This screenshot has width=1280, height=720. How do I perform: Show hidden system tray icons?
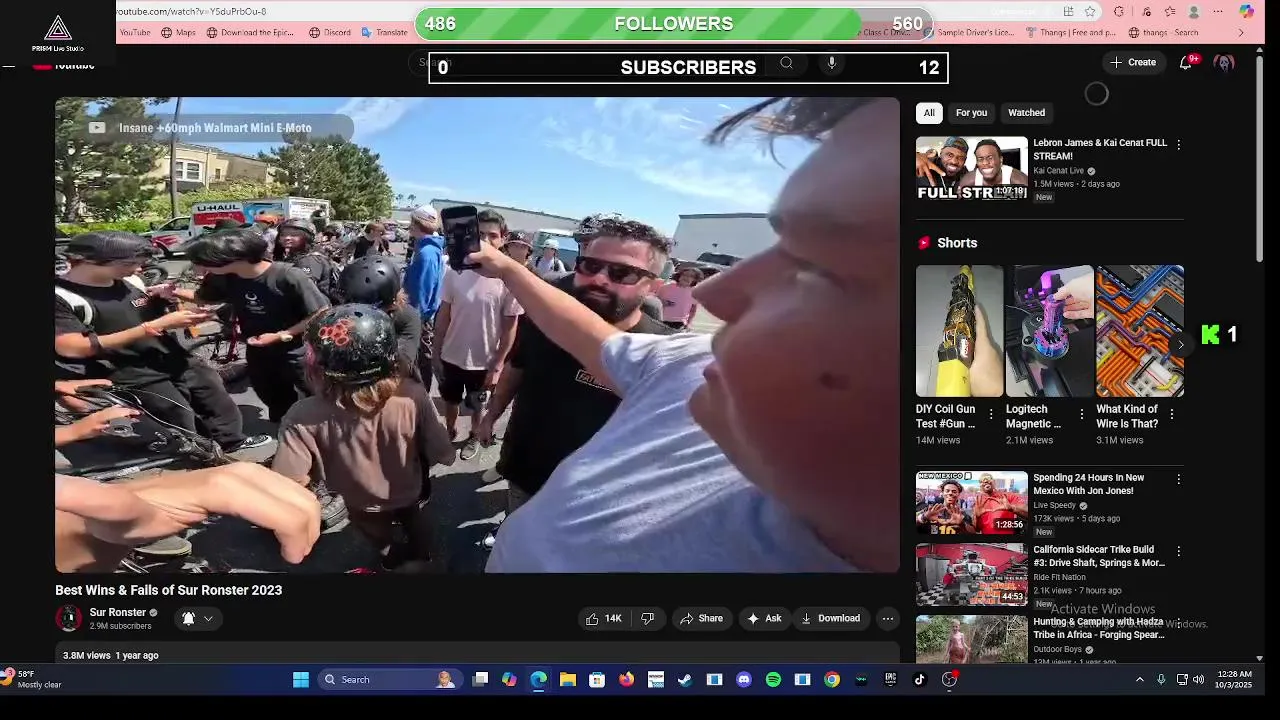(x=1139, y=680)
